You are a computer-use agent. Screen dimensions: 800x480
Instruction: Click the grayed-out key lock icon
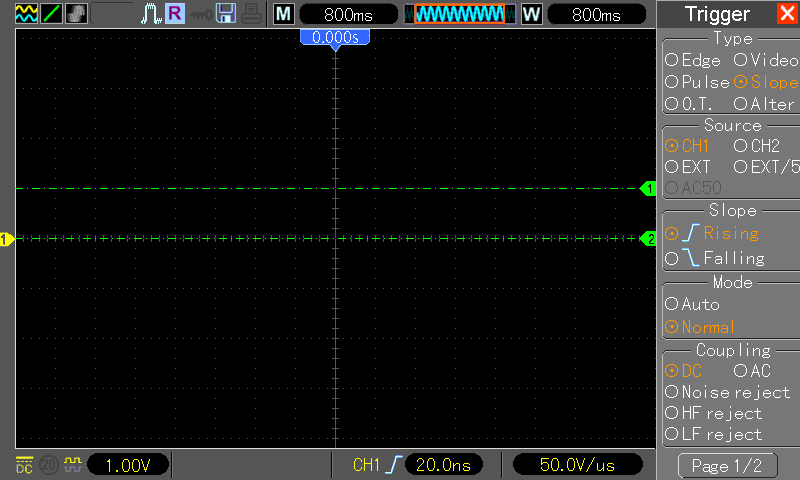[201, 15]
